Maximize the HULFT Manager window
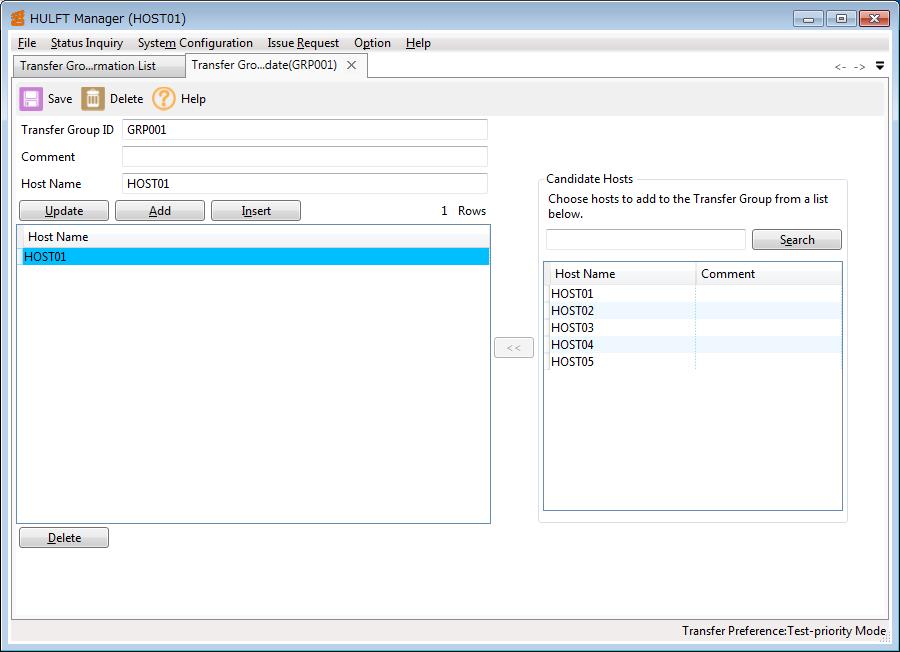Image resolution: width=900 pixels, height=652 pixels. tap(841, 19)
